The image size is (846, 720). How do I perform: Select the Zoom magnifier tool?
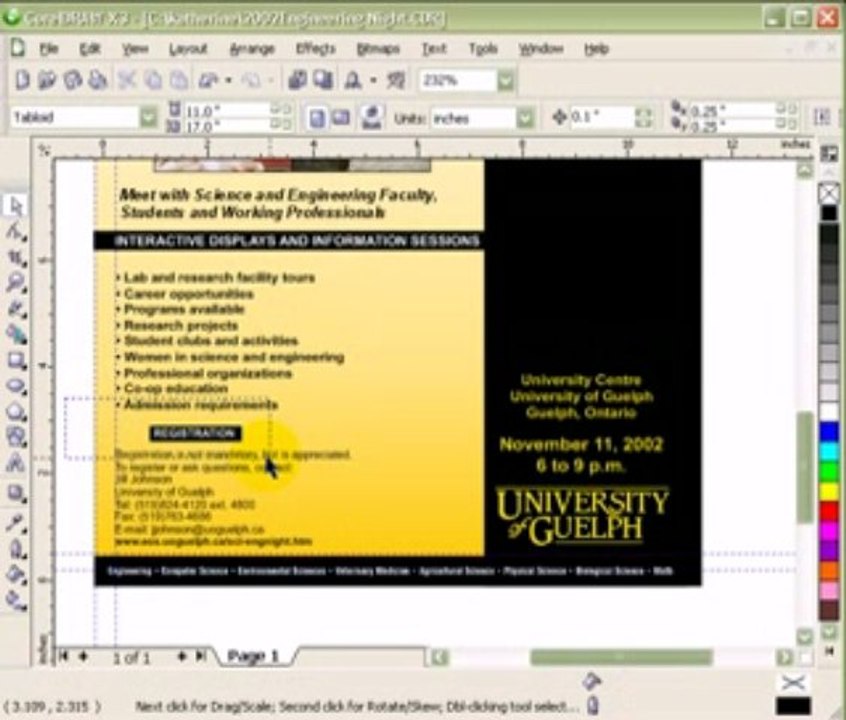[x=15, y=282]
